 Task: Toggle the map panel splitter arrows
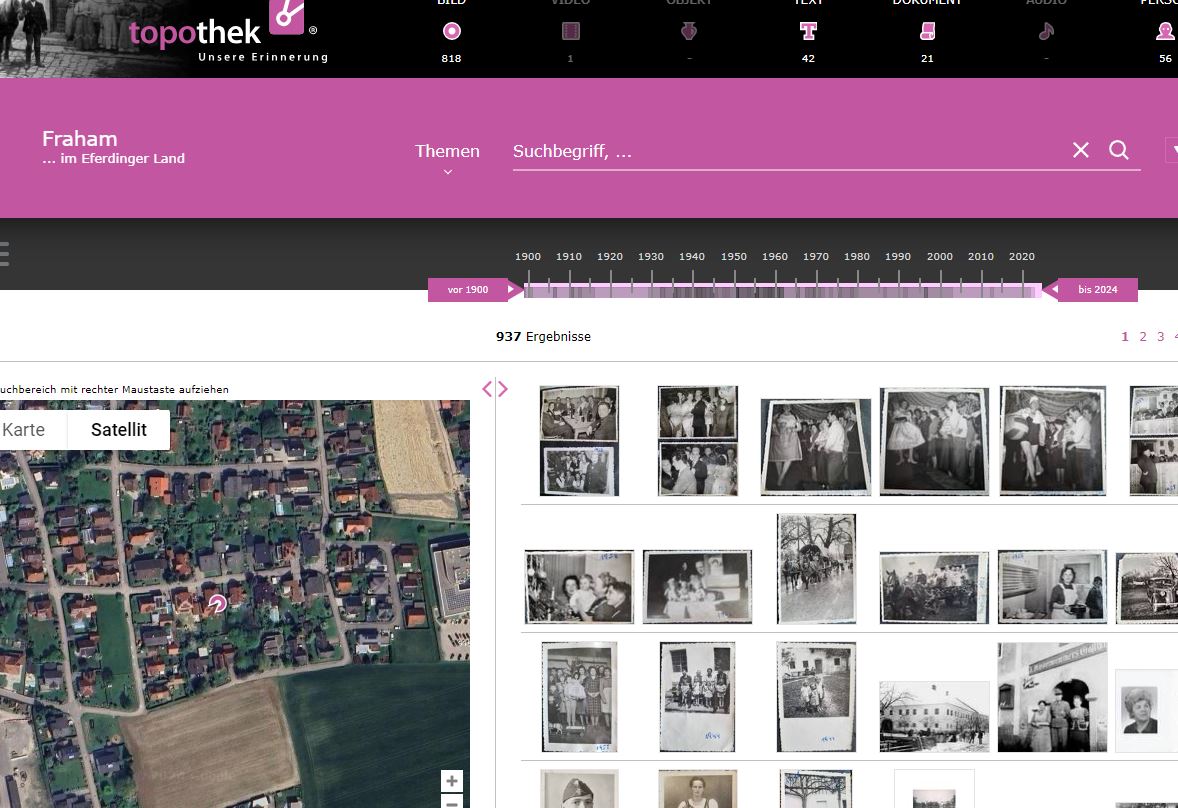[495, 389]
